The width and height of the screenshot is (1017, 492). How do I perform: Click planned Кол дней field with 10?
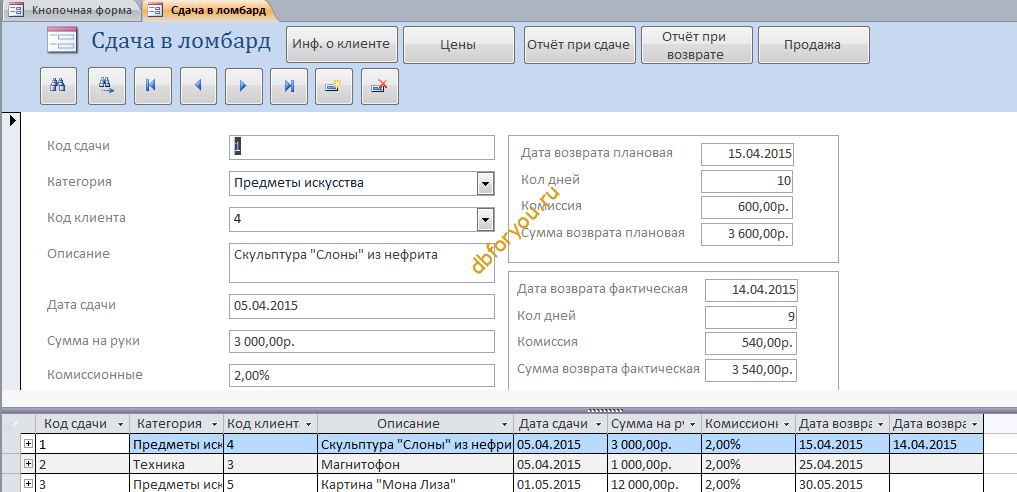(747, 181)
